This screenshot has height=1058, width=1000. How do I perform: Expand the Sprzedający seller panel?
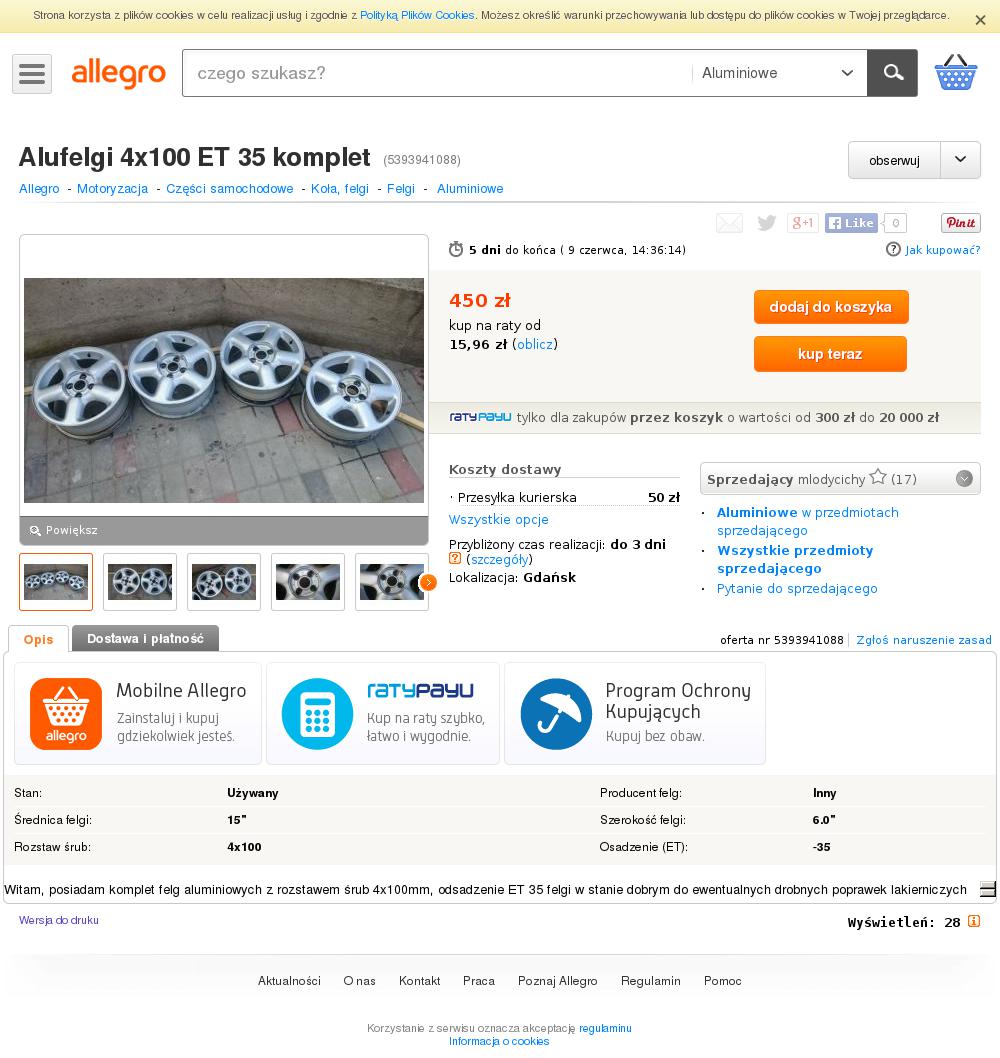[x=964, y=479]
